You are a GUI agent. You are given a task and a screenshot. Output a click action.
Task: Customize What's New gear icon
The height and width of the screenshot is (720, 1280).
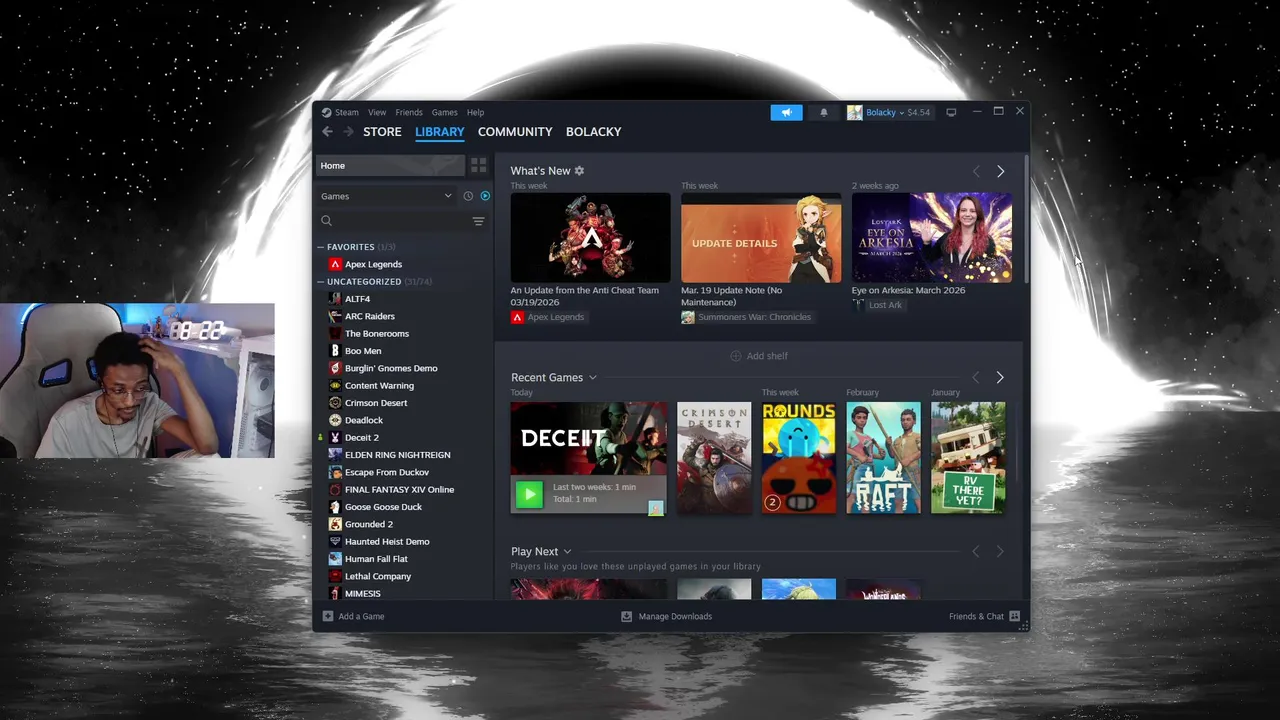(x=579, y=171)
